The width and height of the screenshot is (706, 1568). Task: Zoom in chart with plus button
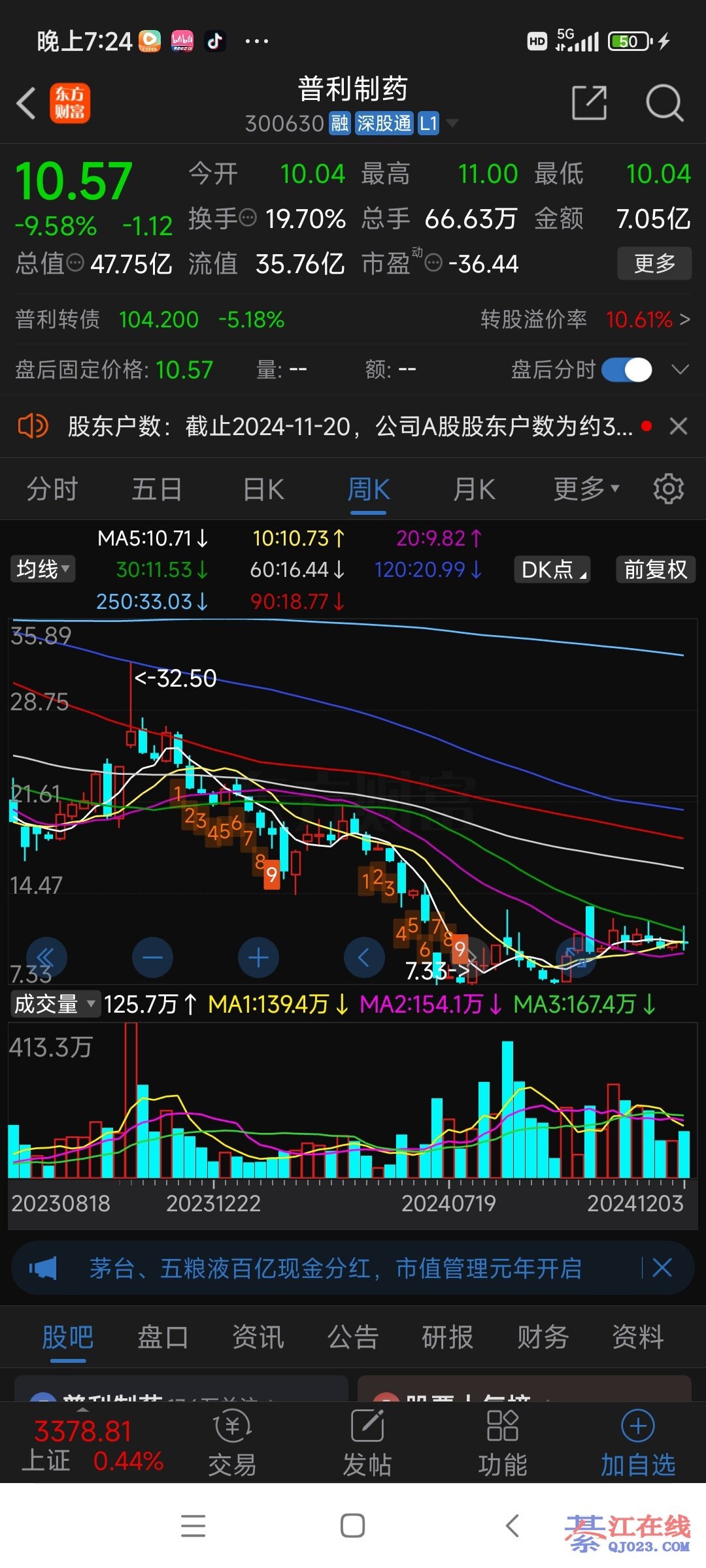[x=258, y=958]
